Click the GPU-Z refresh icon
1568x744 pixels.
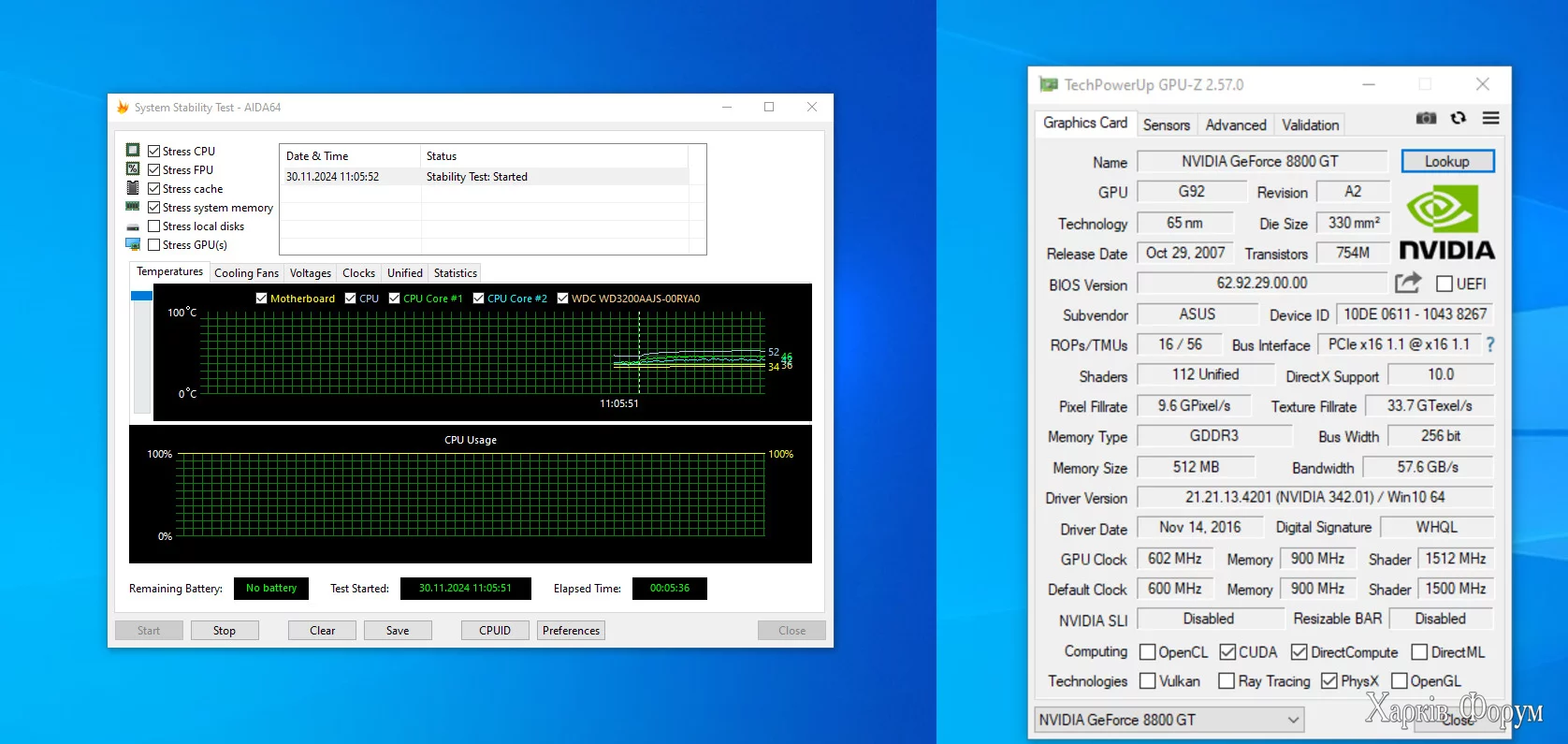pyautogui.click(x=1458, y=118)
